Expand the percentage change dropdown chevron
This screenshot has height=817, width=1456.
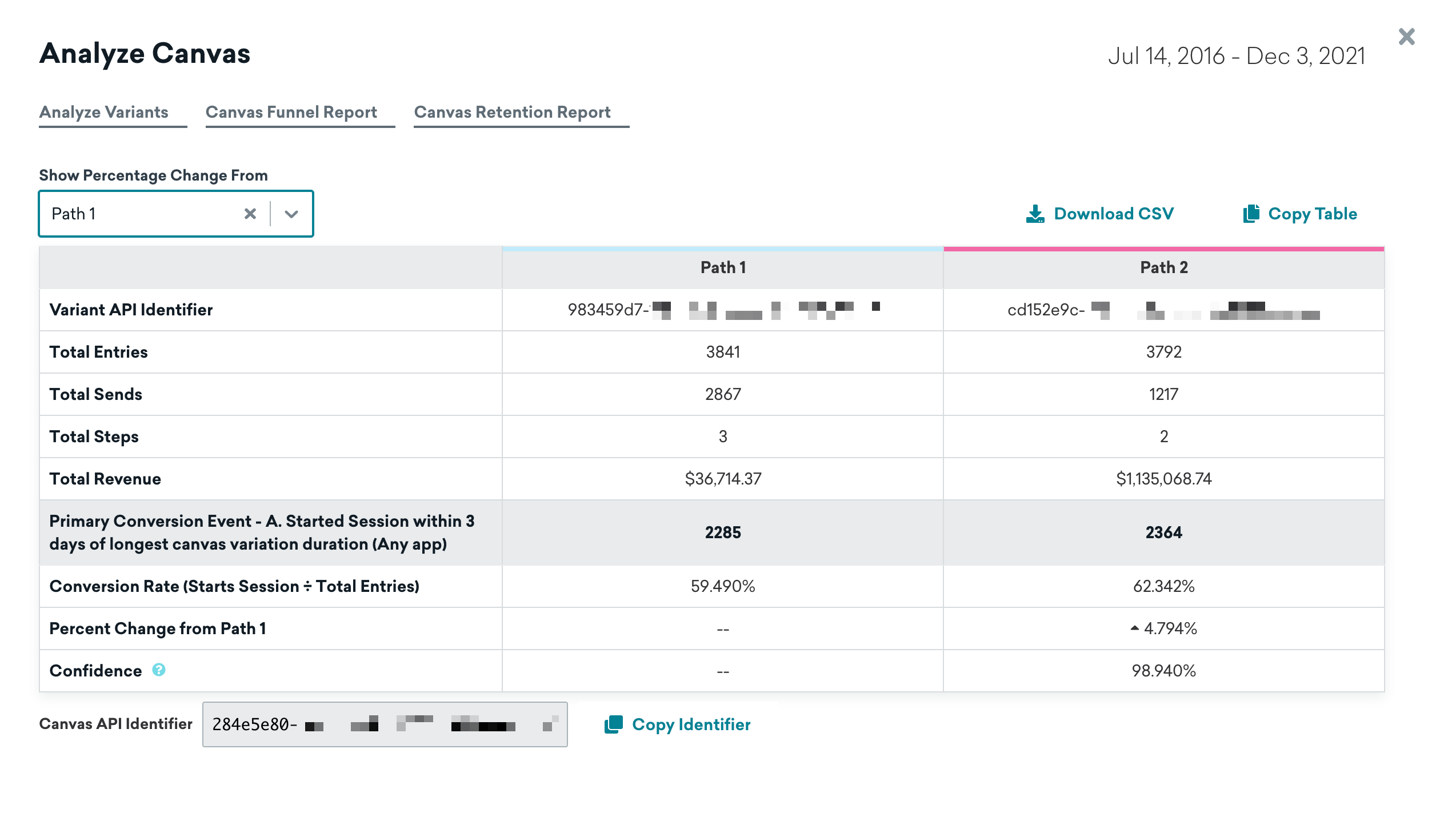click(291, 214)
